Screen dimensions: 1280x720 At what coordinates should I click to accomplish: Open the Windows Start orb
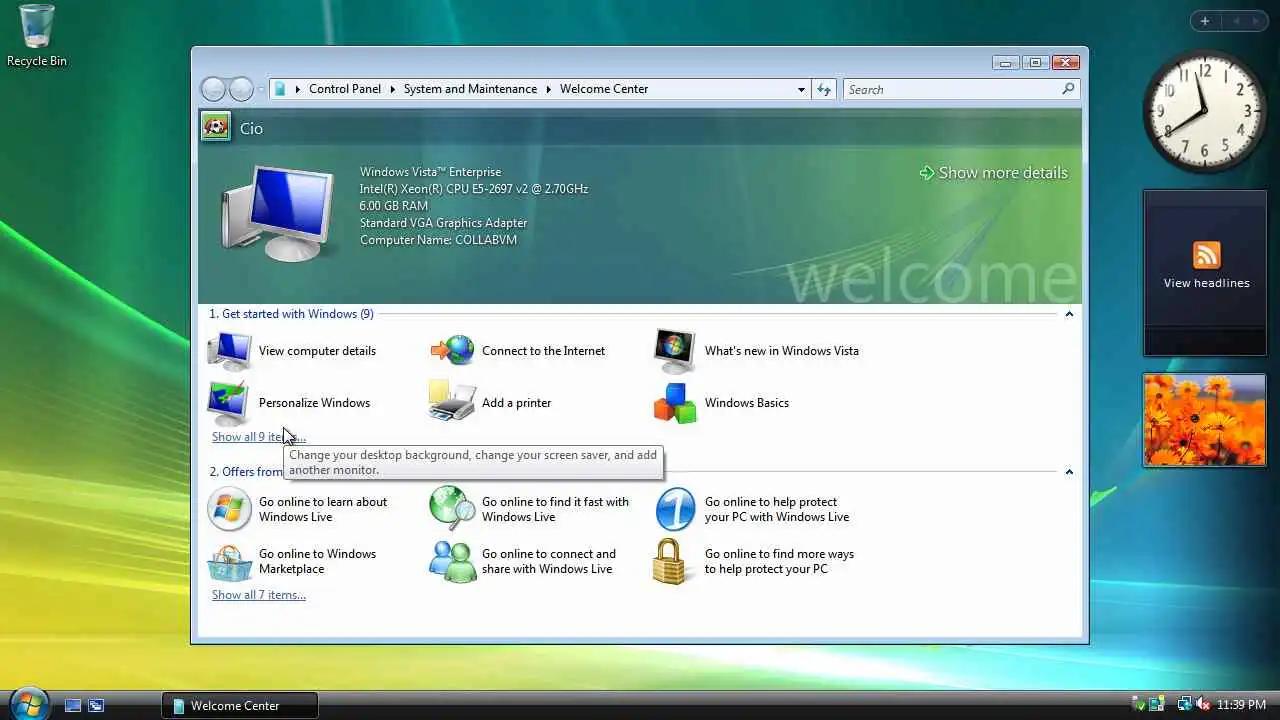[x=27, y=703]
